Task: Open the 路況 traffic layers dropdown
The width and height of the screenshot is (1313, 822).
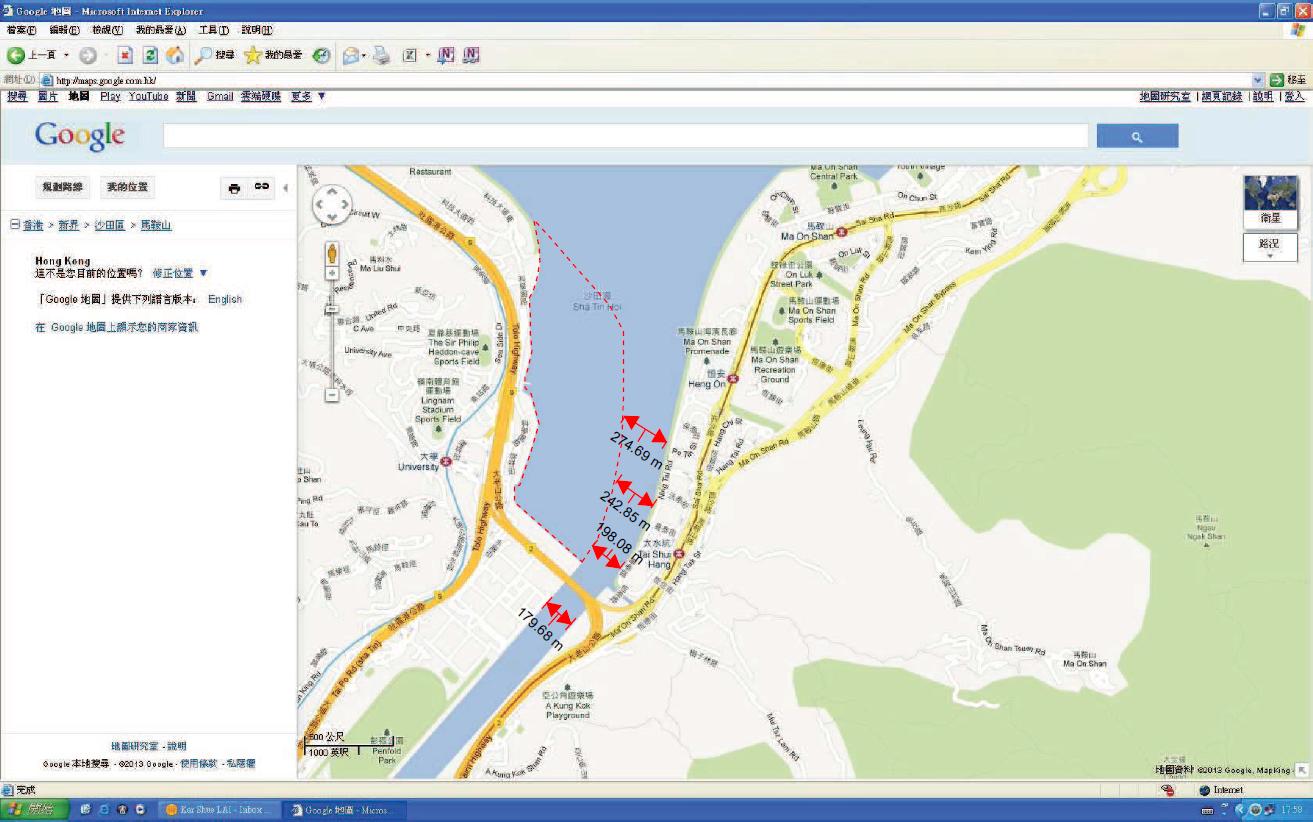Action: pos(1269,248)
